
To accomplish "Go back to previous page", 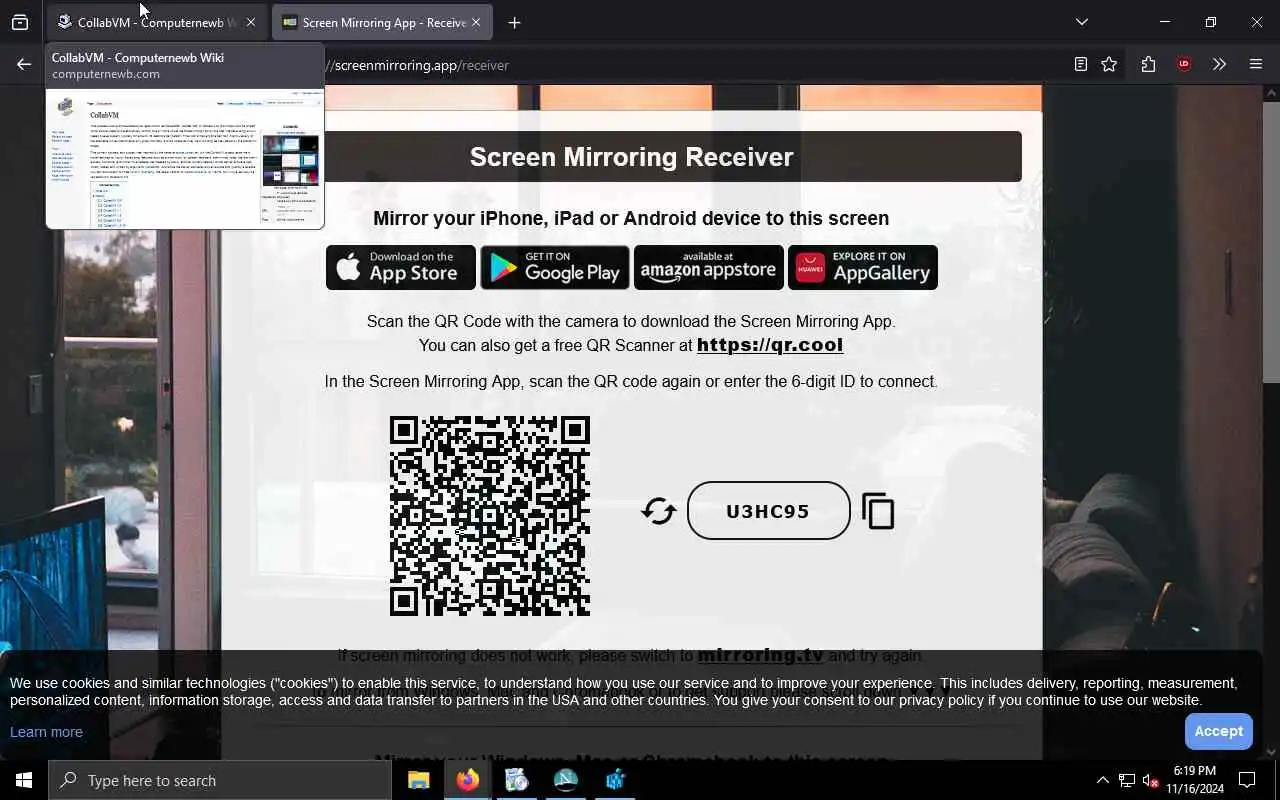I will coord(24,64).
